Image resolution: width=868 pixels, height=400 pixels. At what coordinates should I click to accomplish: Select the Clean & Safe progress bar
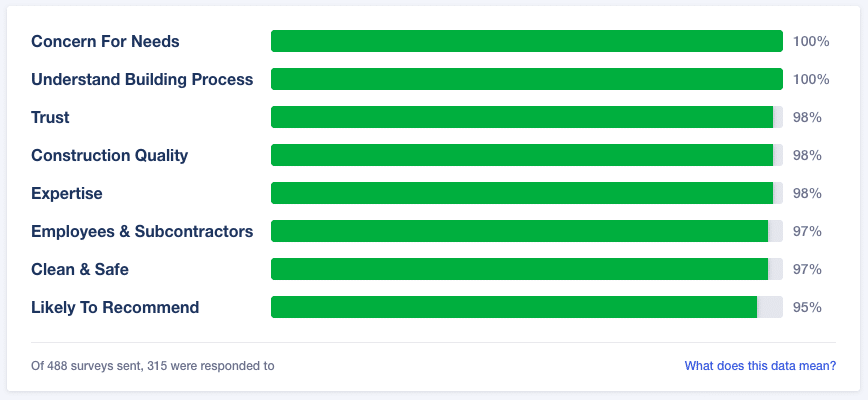coord(527,269)
